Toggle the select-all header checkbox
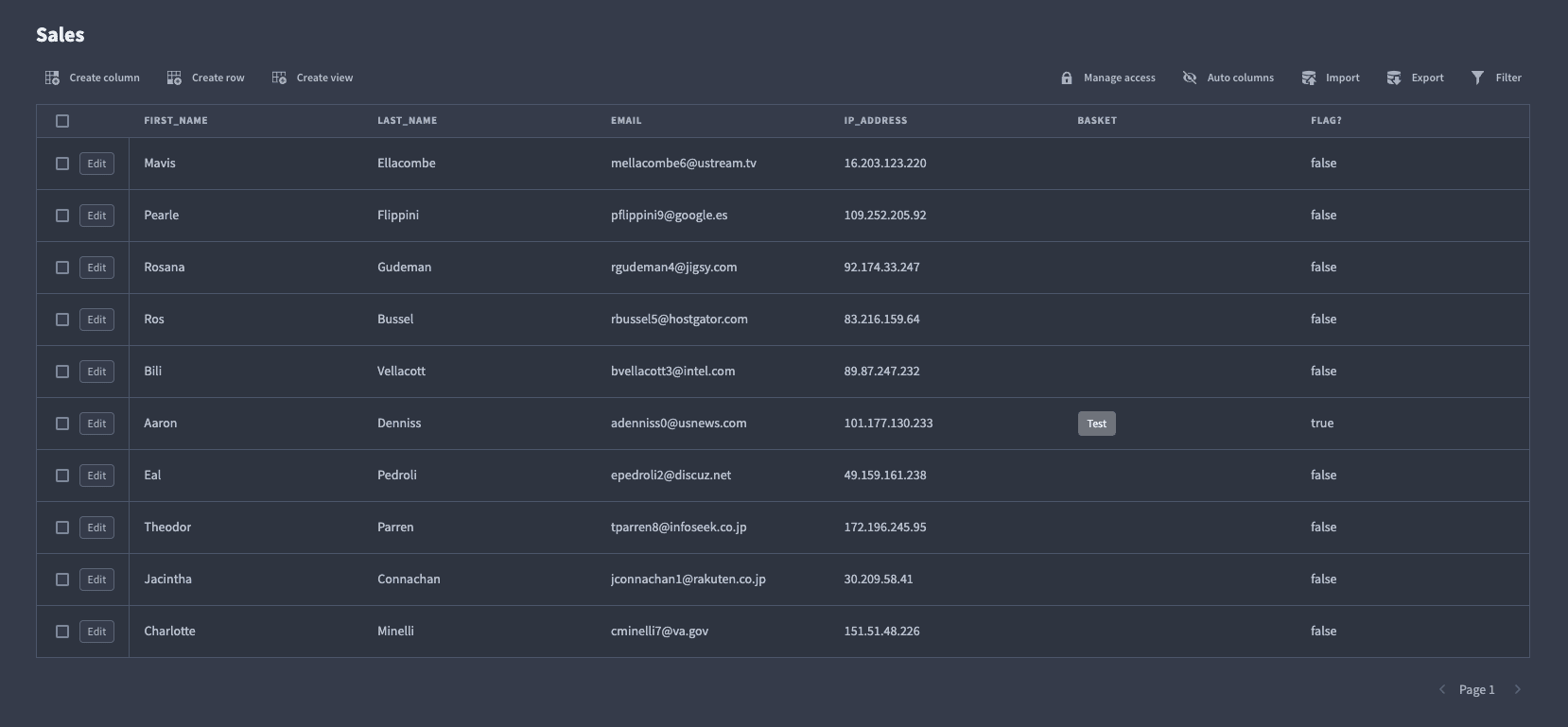 62,121
